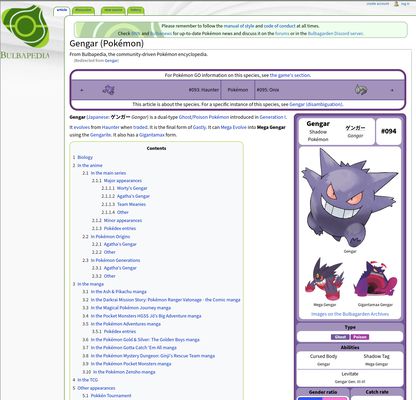Open the history tab
Viewport: 416px width, 400px height.
136,11
